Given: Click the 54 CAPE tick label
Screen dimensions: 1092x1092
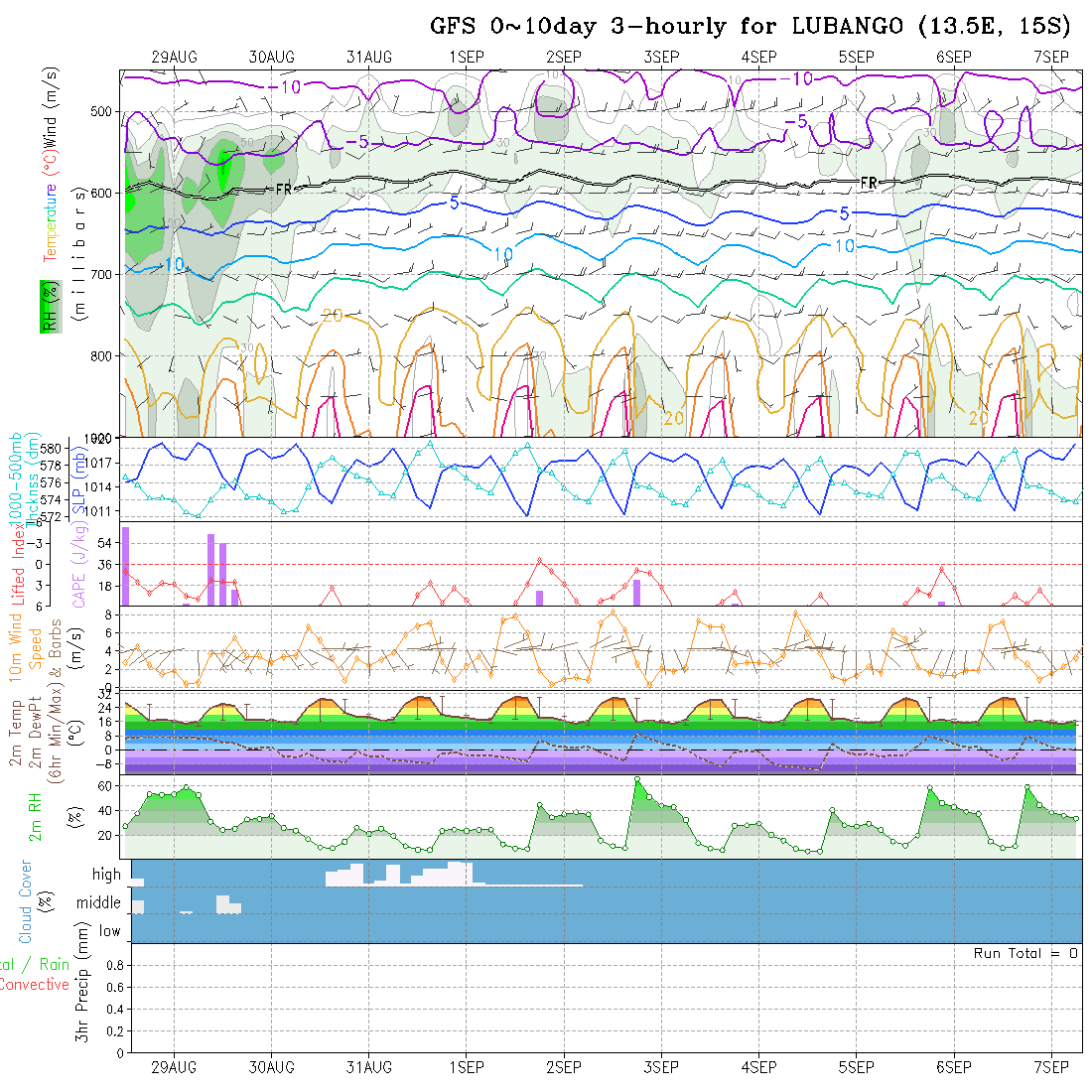Looking at the screenshot, I should point(104,543).
